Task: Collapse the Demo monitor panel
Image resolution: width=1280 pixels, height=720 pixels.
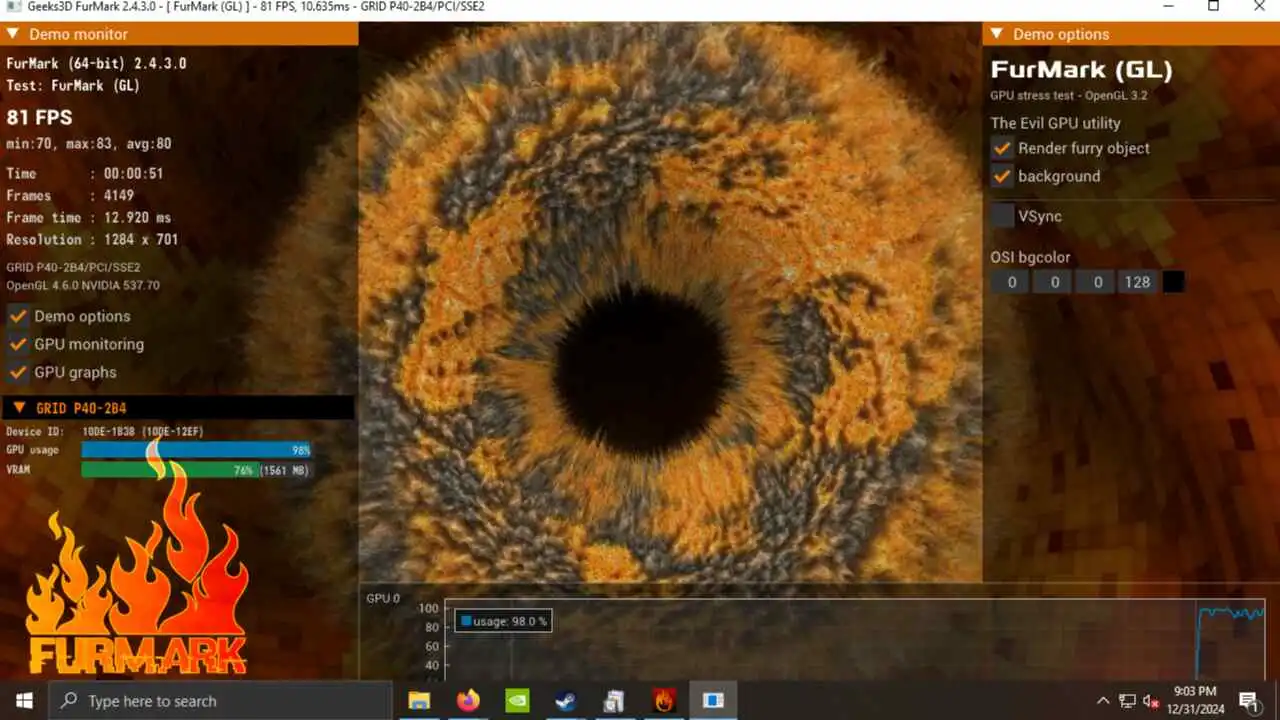Action: click(x=13, y=33)
